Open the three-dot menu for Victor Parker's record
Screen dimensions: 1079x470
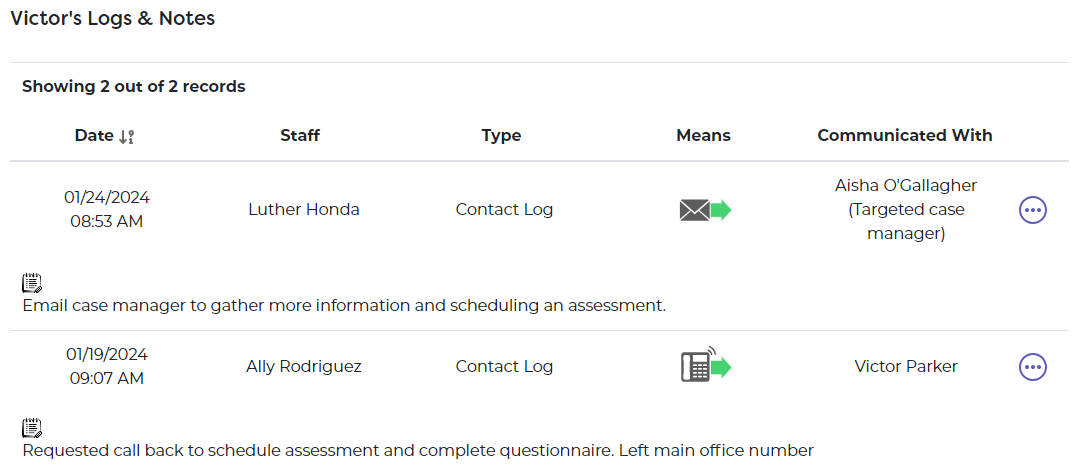pyautogui.click(x=1032, y=367)
